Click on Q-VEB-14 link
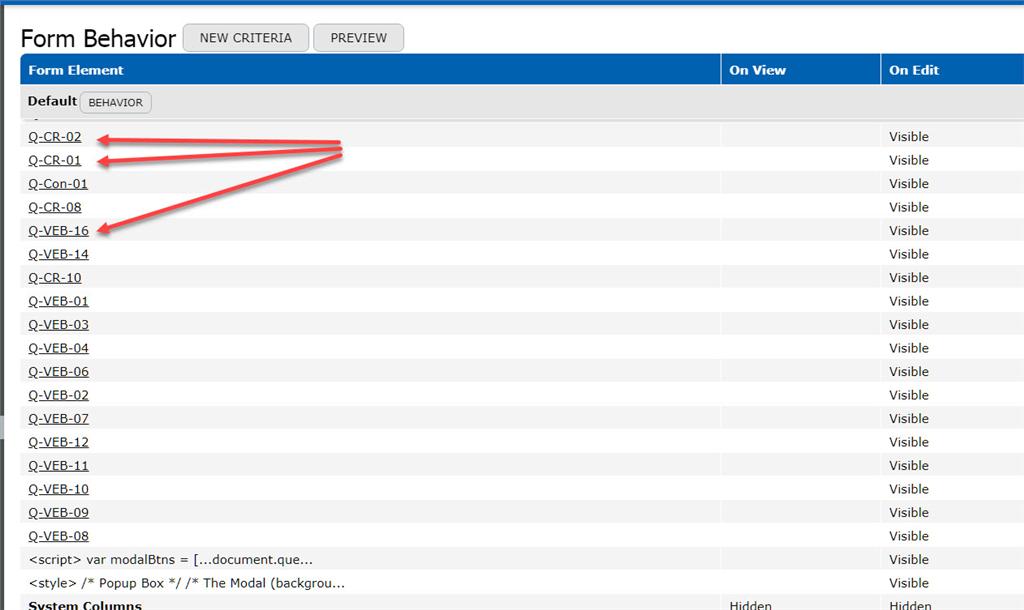 point(58,254)
